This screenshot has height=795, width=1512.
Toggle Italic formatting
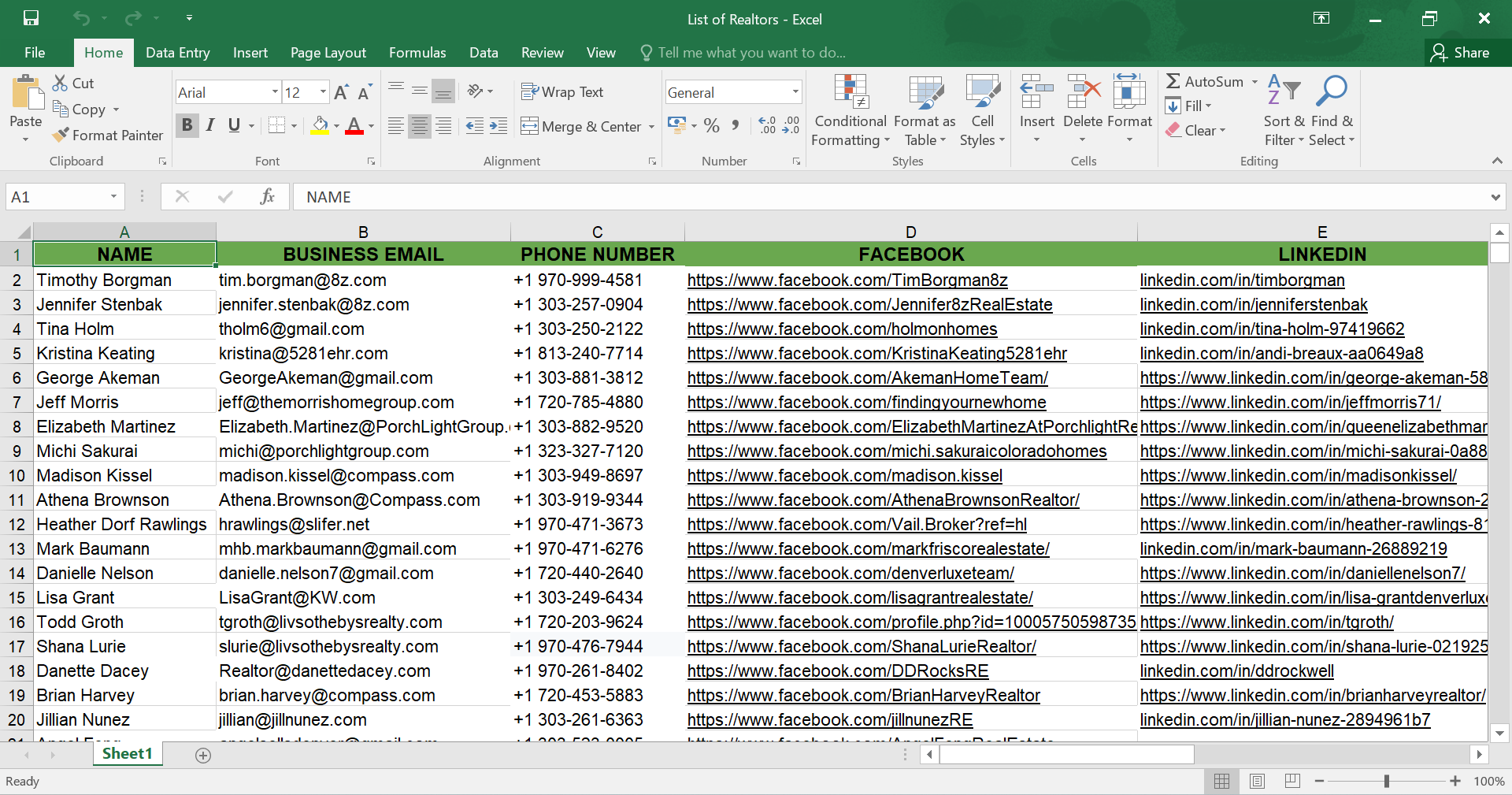[x=210, y=125]
